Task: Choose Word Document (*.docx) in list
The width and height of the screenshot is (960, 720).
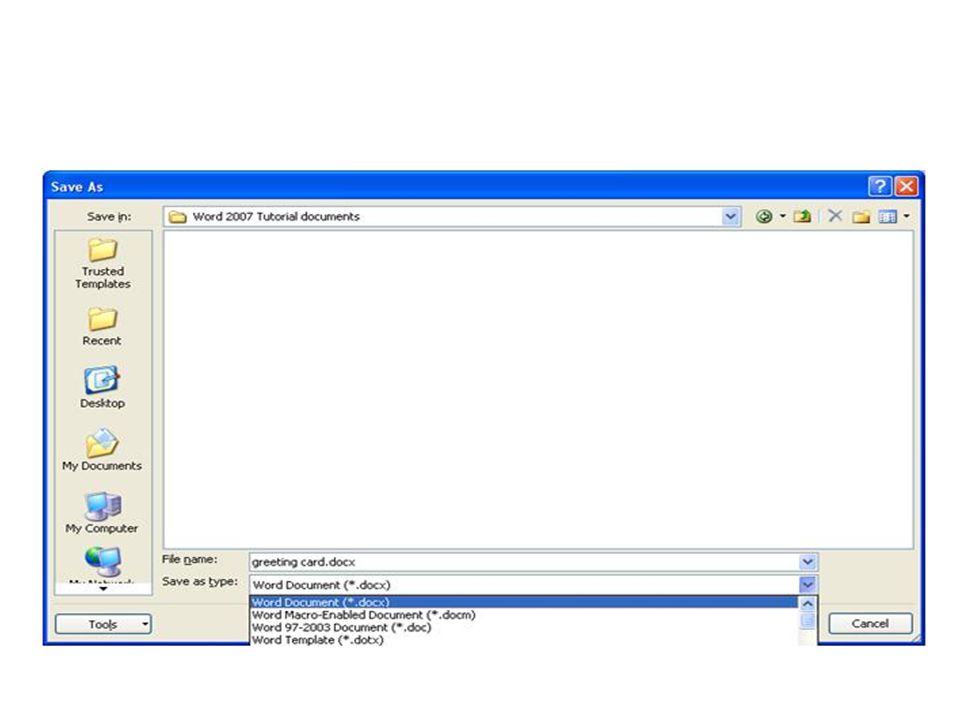Action: pos(524,602)
